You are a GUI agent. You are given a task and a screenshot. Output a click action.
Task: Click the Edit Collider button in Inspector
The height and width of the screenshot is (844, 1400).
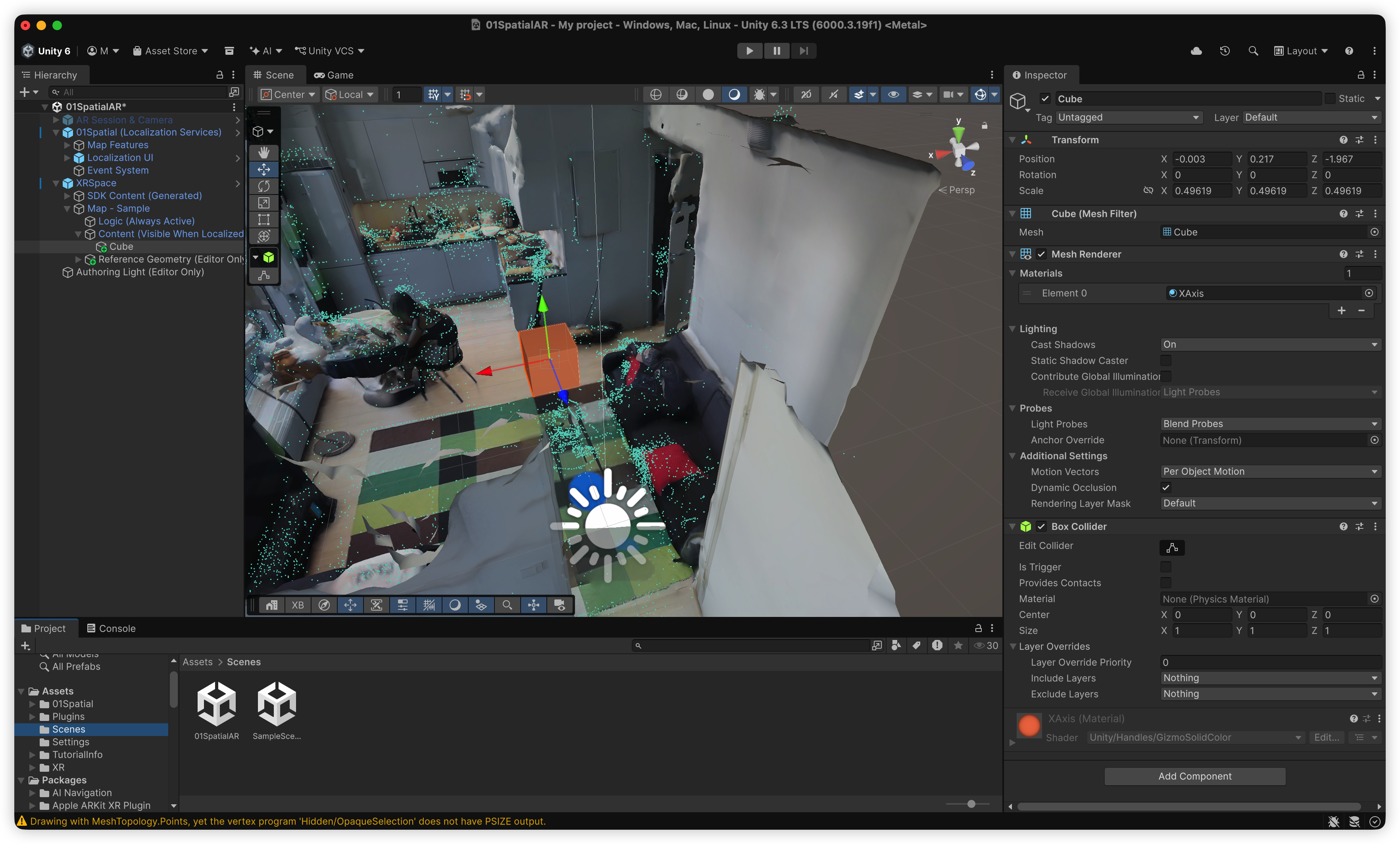[x=1171, y=547]
